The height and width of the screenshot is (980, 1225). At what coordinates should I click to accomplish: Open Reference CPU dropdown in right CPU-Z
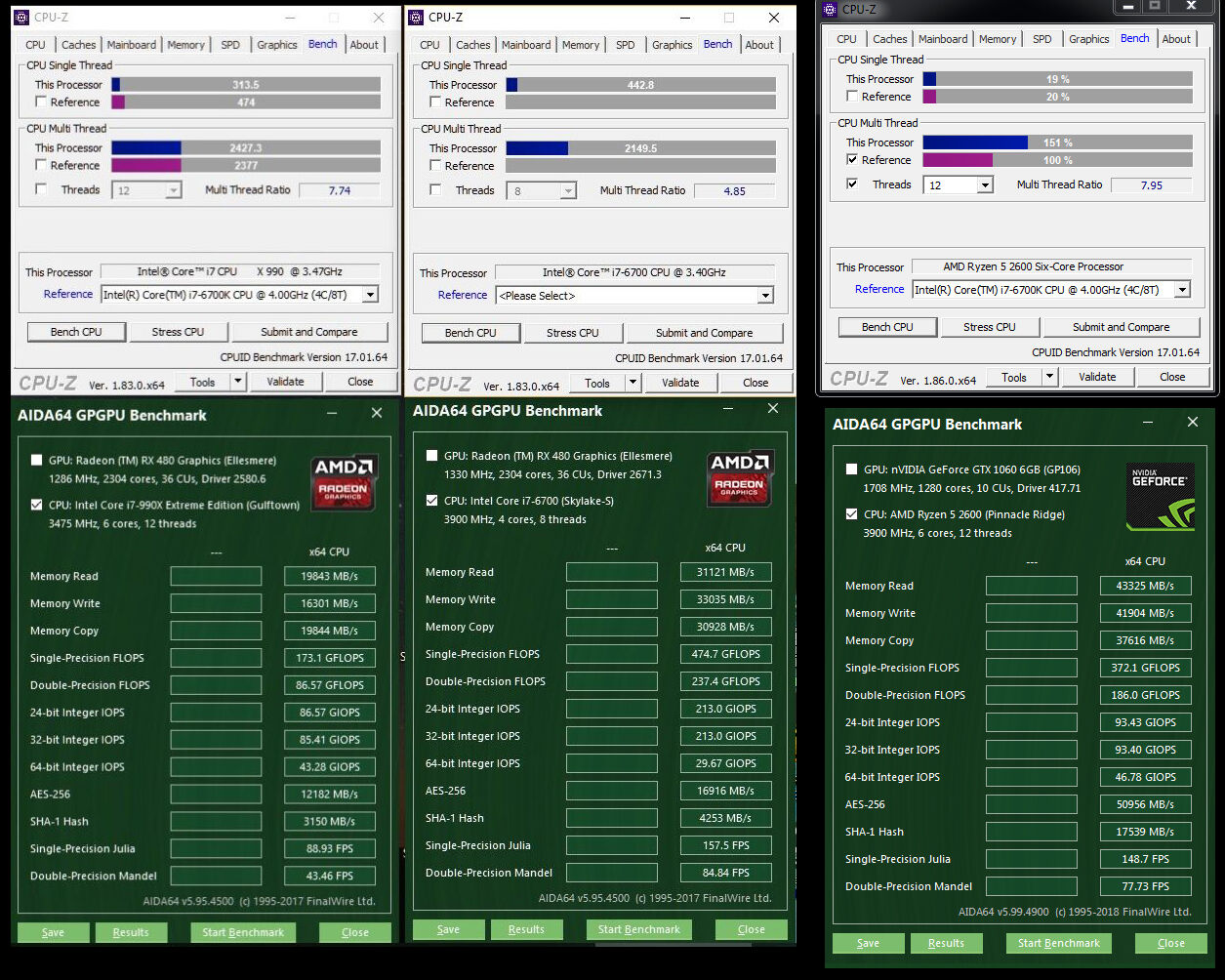pyautogui.click(x=1182, y=289)
